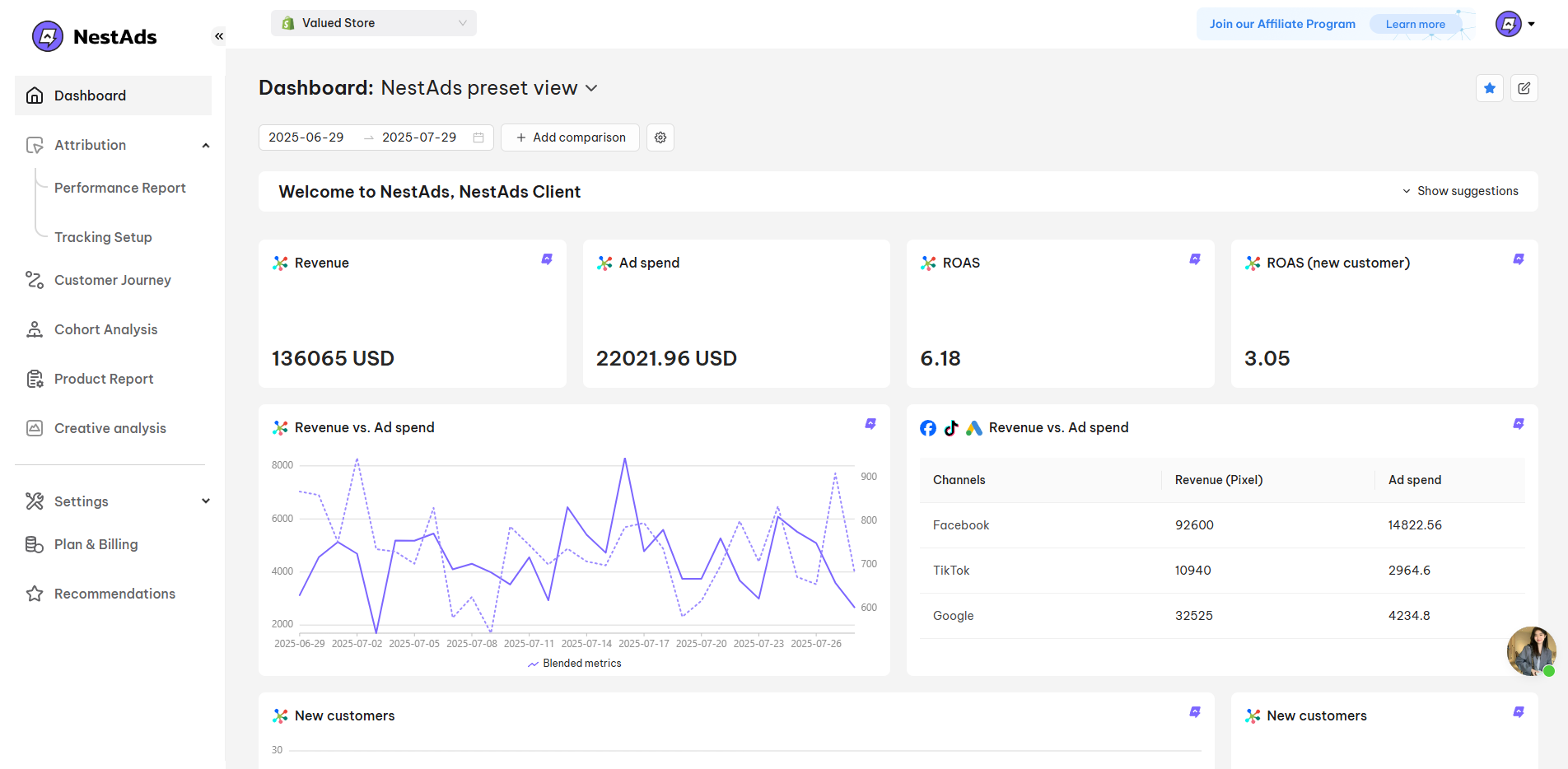Click the 136065 USD revenue value

pos(333,358)
